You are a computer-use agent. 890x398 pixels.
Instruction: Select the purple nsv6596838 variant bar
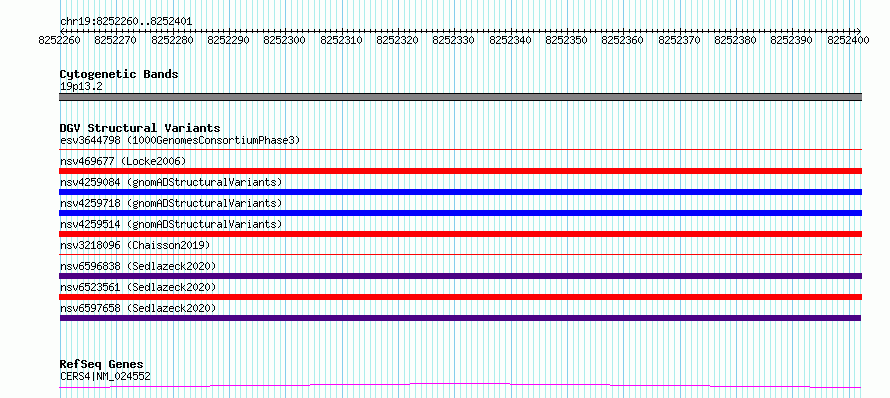pos(460,276)
